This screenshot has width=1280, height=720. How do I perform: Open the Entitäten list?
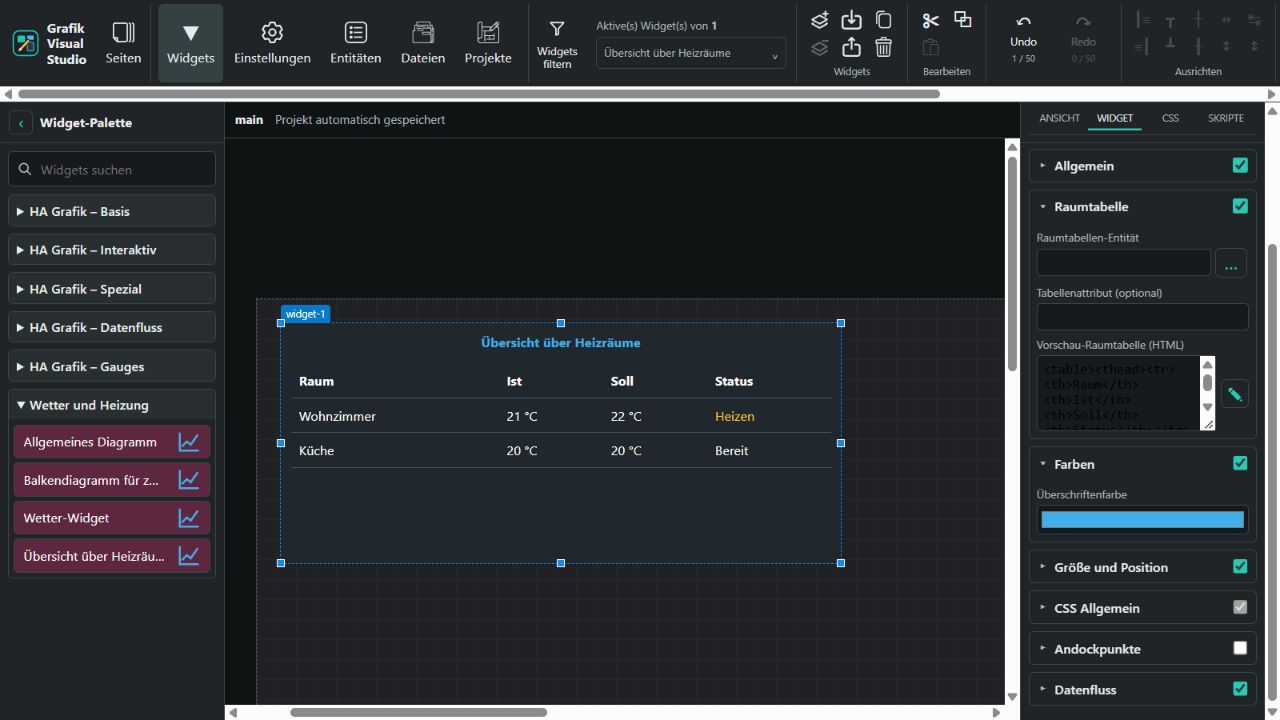[356, 43]
